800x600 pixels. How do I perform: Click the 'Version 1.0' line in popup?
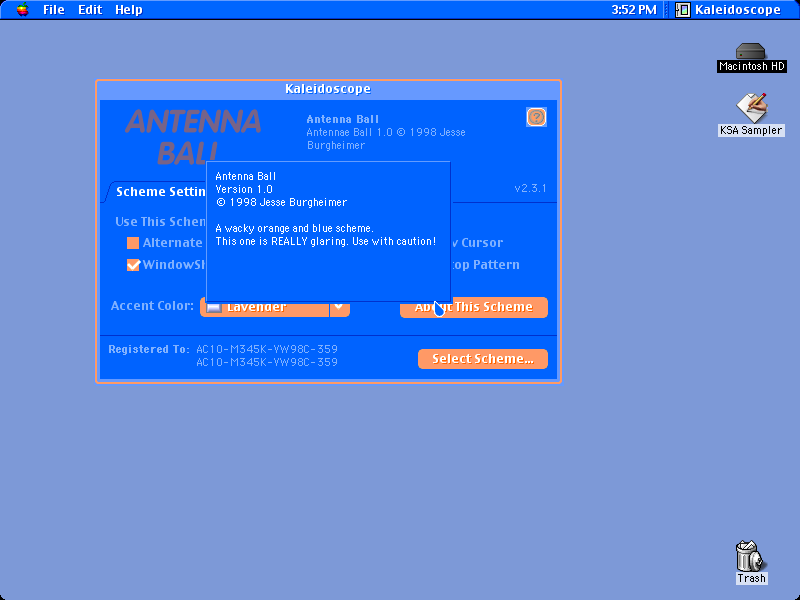(244, 189)
